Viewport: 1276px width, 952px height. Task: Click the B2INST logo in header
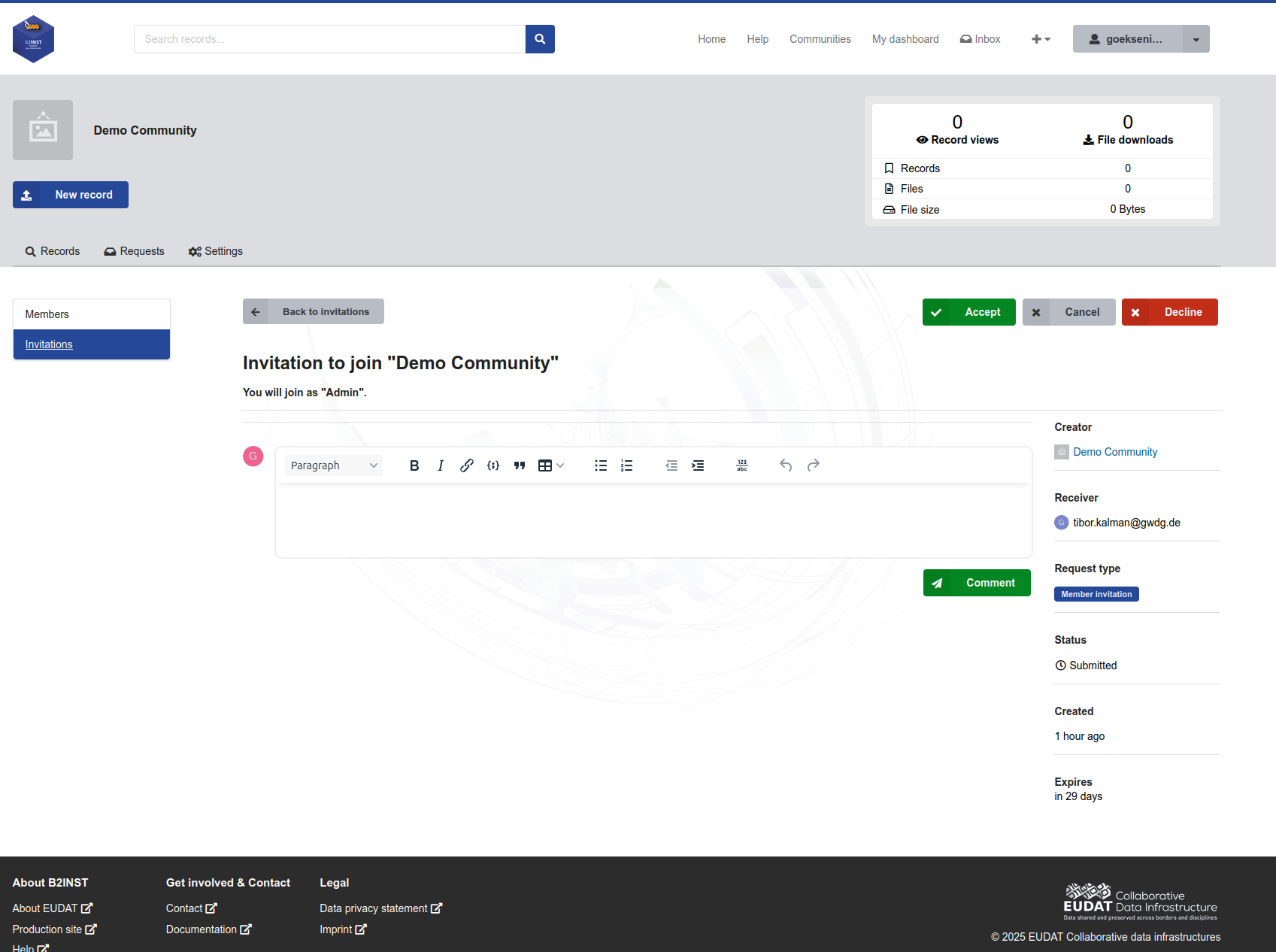[33, 39]
